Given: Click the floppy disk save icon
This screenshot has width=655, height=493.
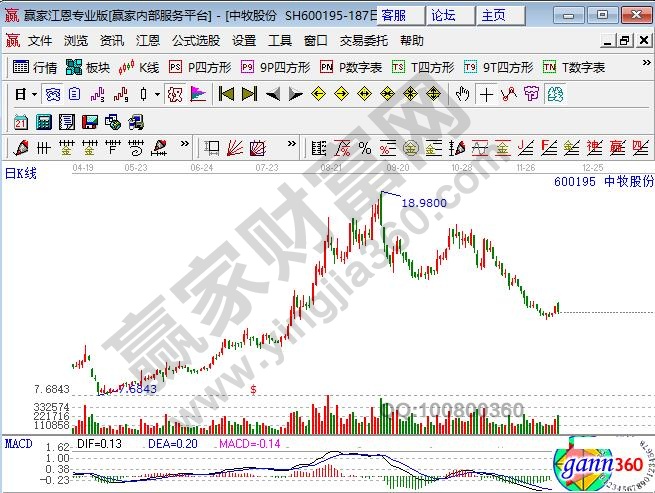Looking at the screenshot, I should coord(90,121).
